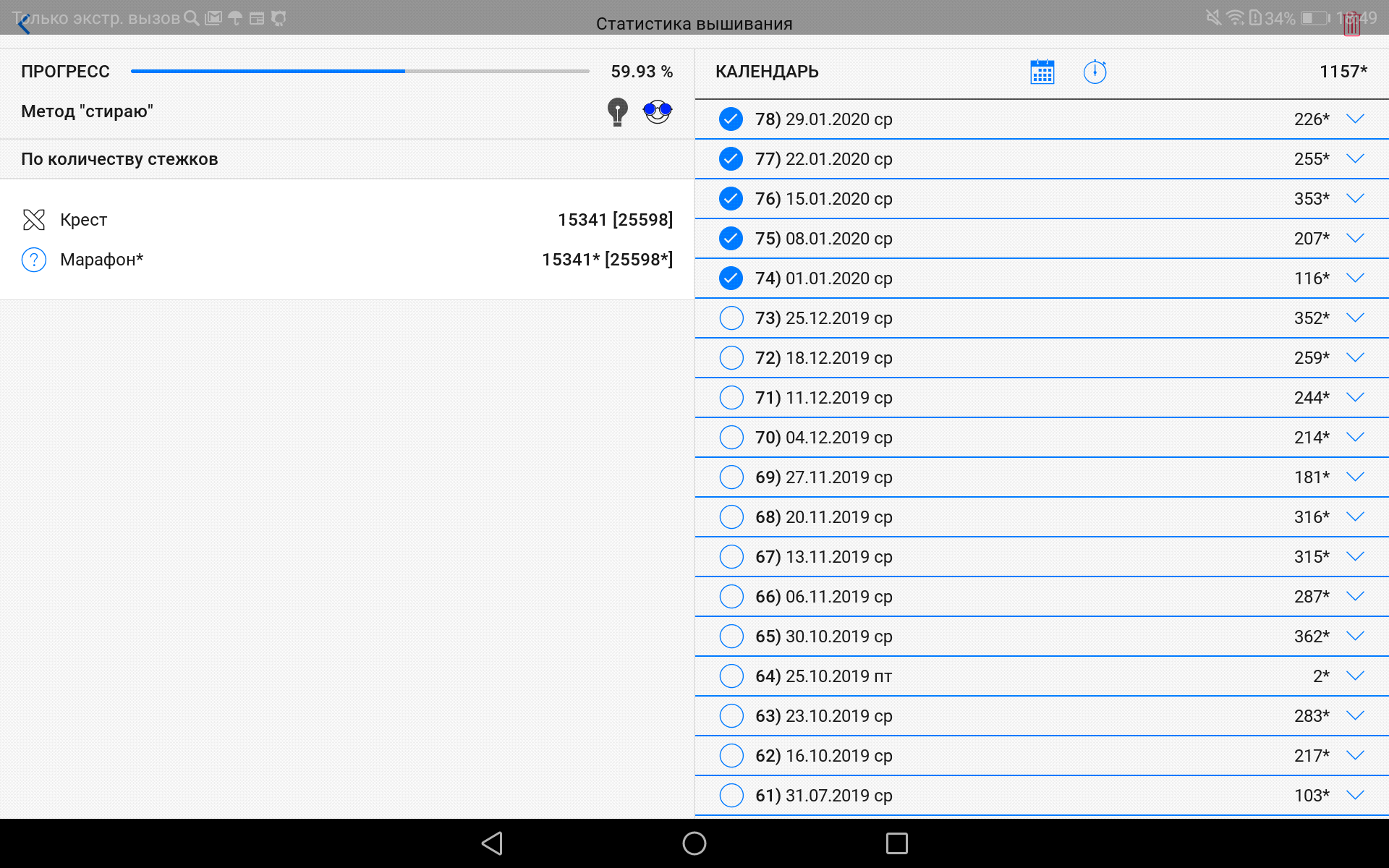Tap the cross stitch icon beside Крест
The width and height of the screenshot is (1389, 868).
pyautogui.click(x=34, y=220)
